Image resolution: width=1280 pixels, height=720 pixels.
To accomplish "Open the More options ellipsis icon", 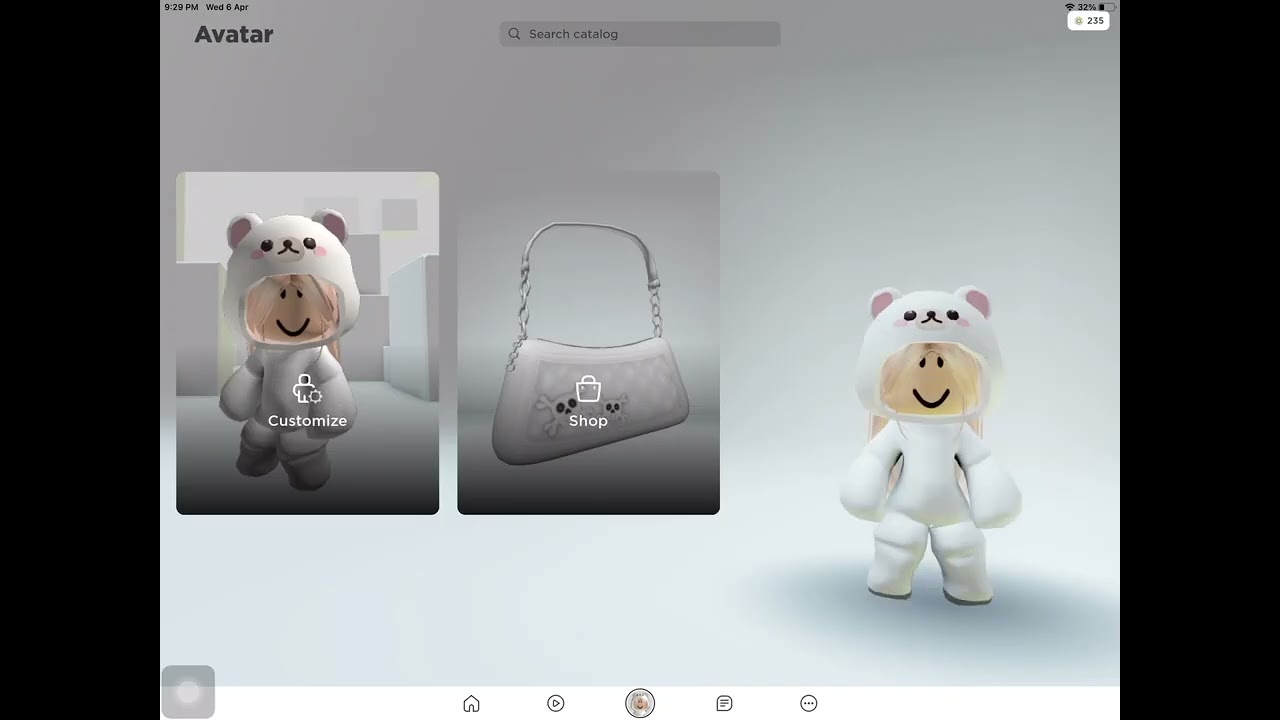I will pos(809,704).
